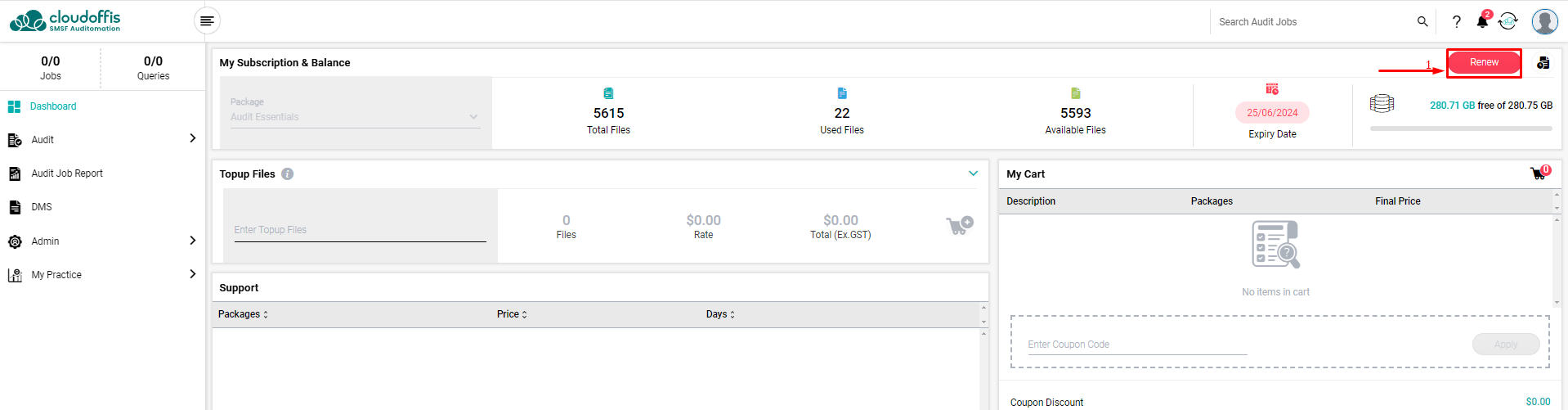Click the Dashboard grid icon
This screenshot has height=410, width=1568.
(14, 106)
